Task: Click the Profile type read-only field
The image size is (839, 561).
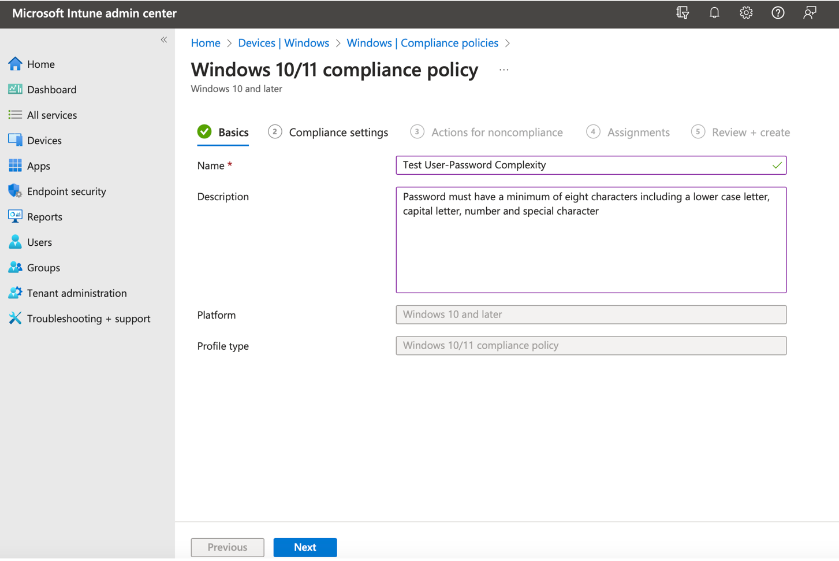Action: pos(591,345)
